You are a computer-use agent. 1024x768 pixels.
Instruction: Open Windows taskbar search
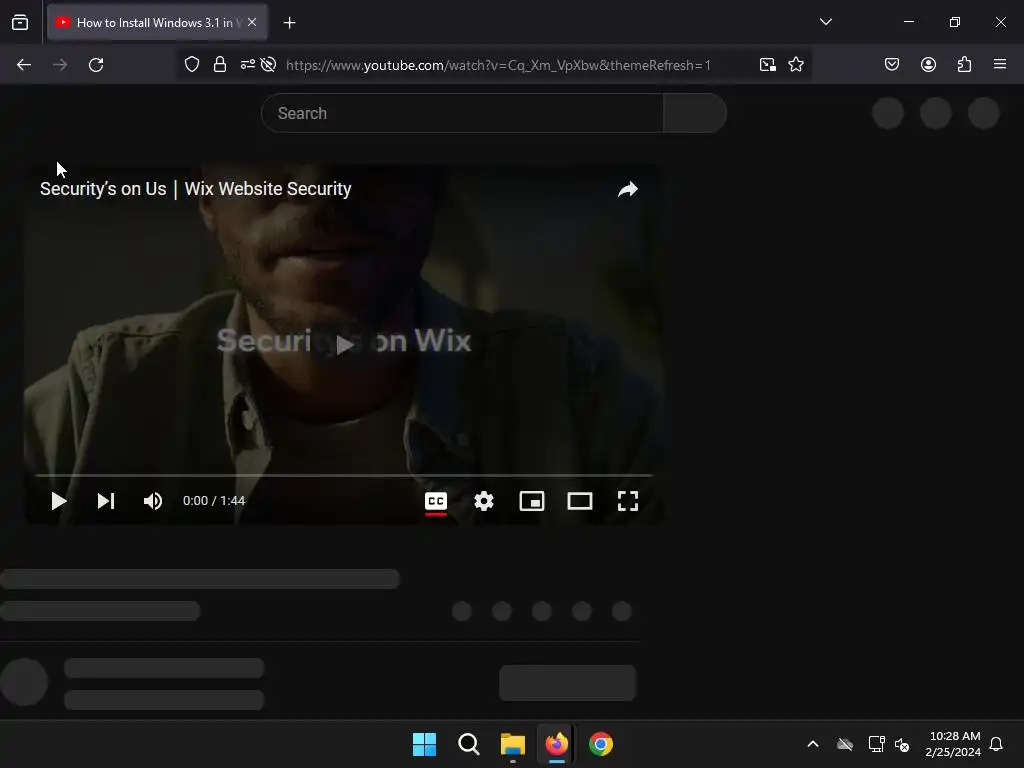point(468,744)
